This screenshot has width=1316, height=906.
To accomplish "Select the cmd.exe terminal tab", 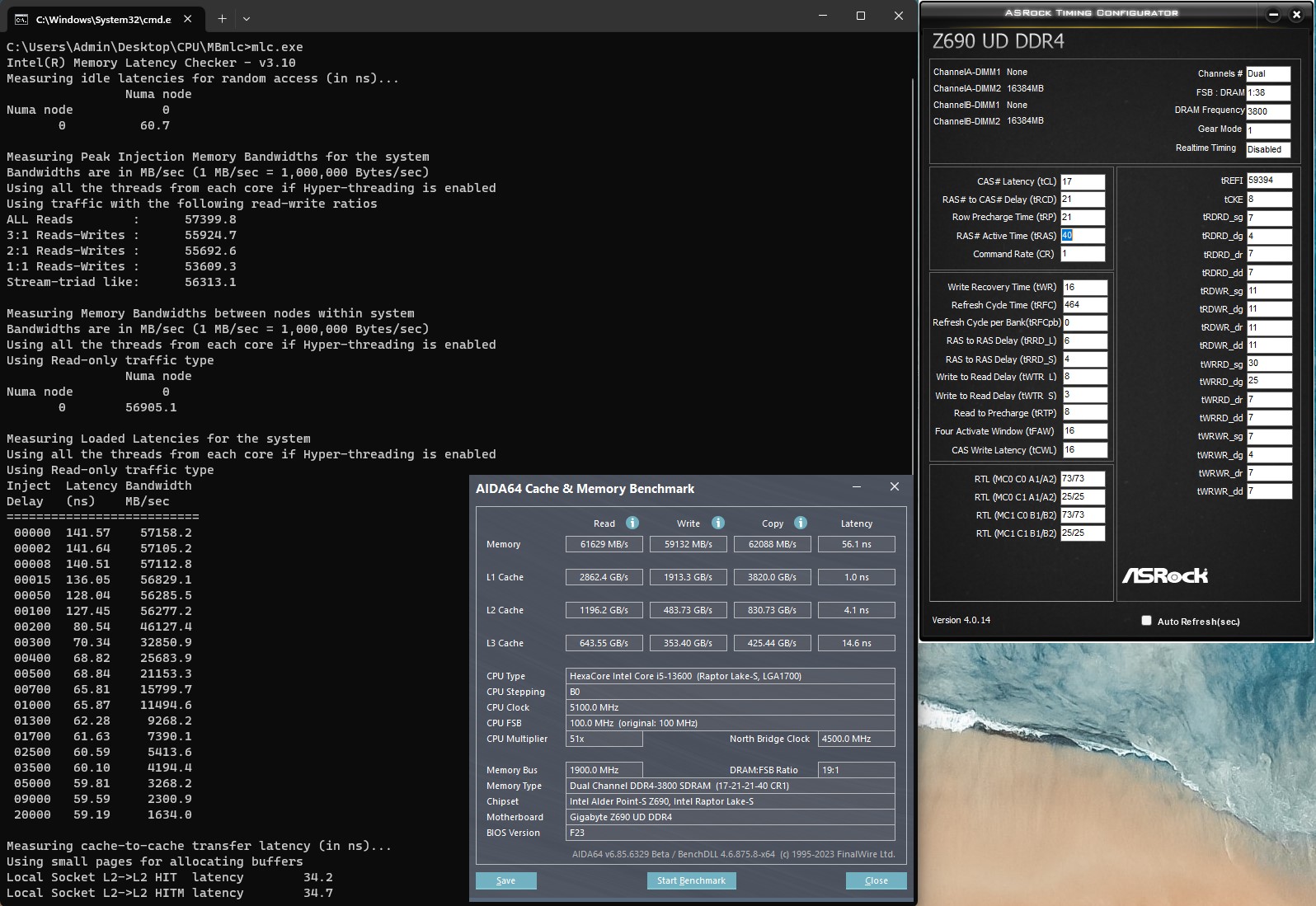I will pos(99,19).
